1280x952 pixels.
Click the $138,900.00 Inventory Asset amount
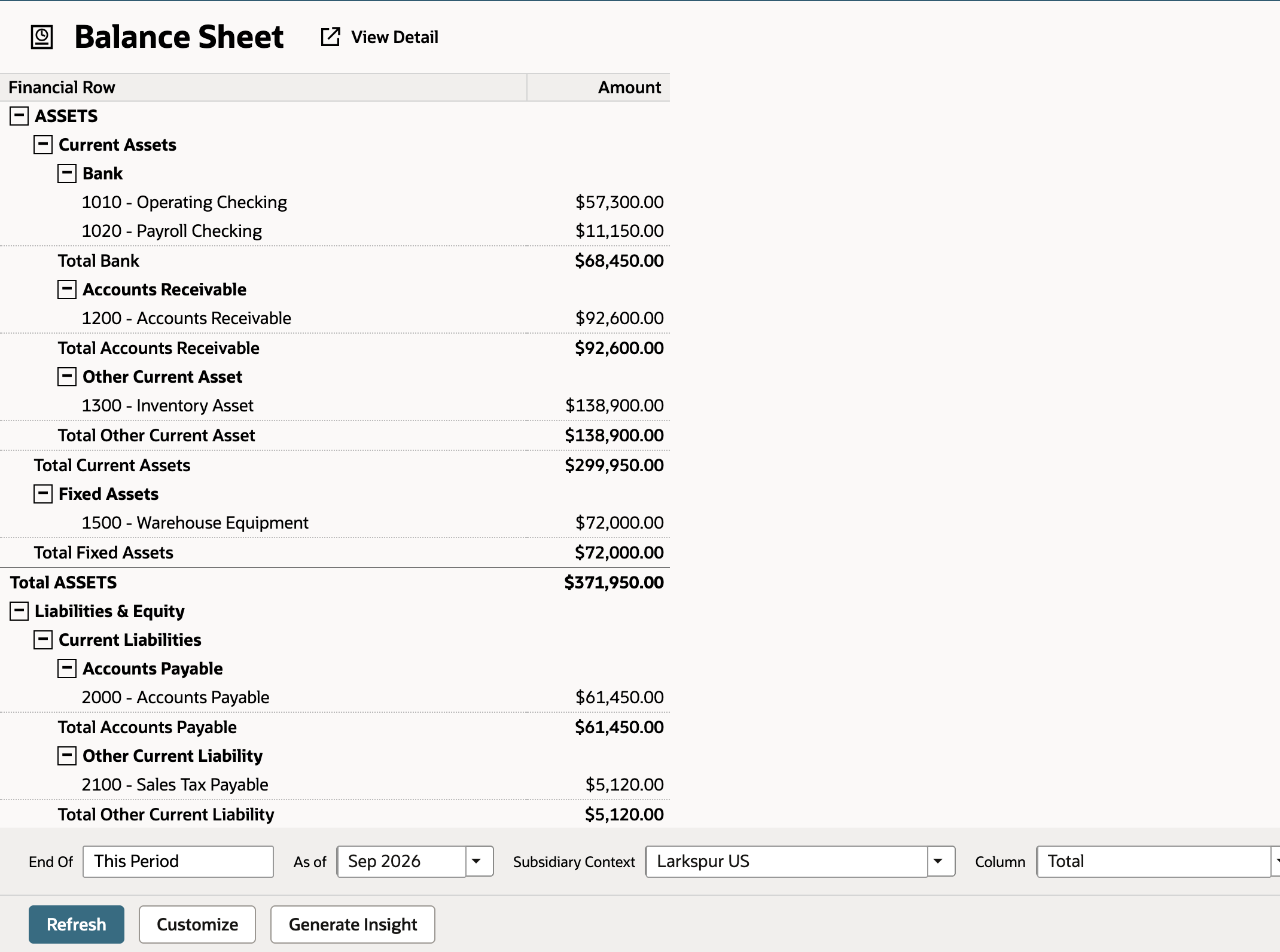[x=615, y=405]
